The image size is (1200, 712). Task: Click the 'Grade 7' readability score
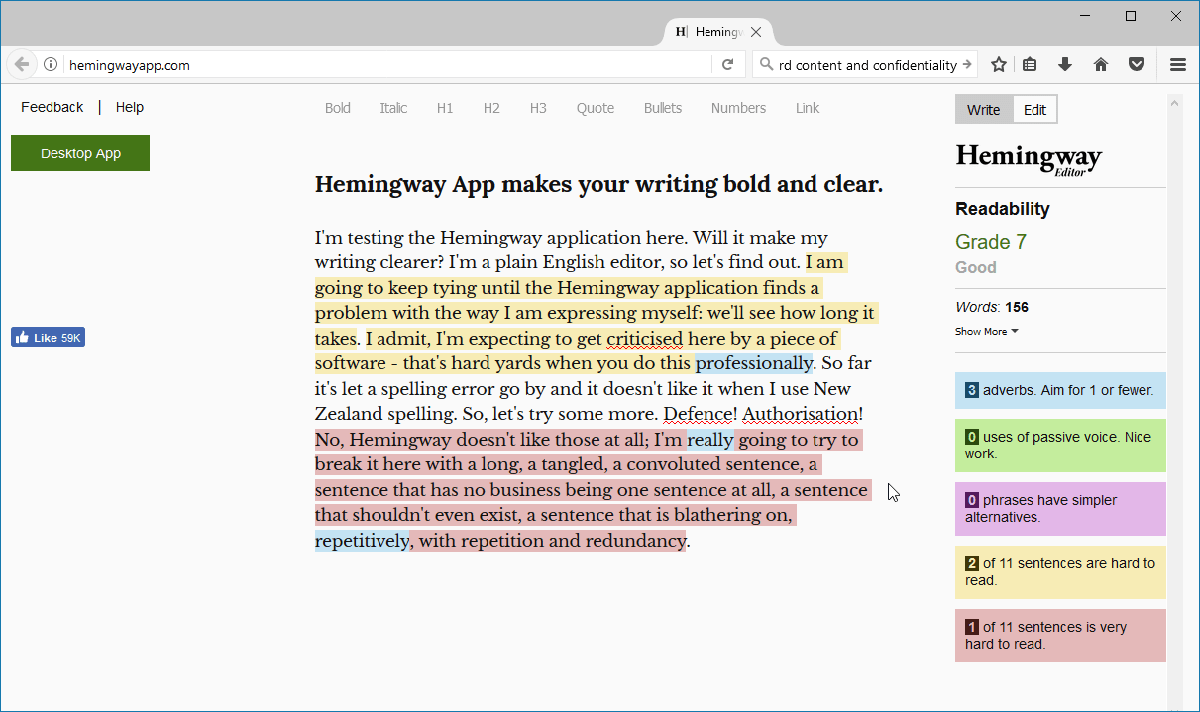[x=991, y=242]
